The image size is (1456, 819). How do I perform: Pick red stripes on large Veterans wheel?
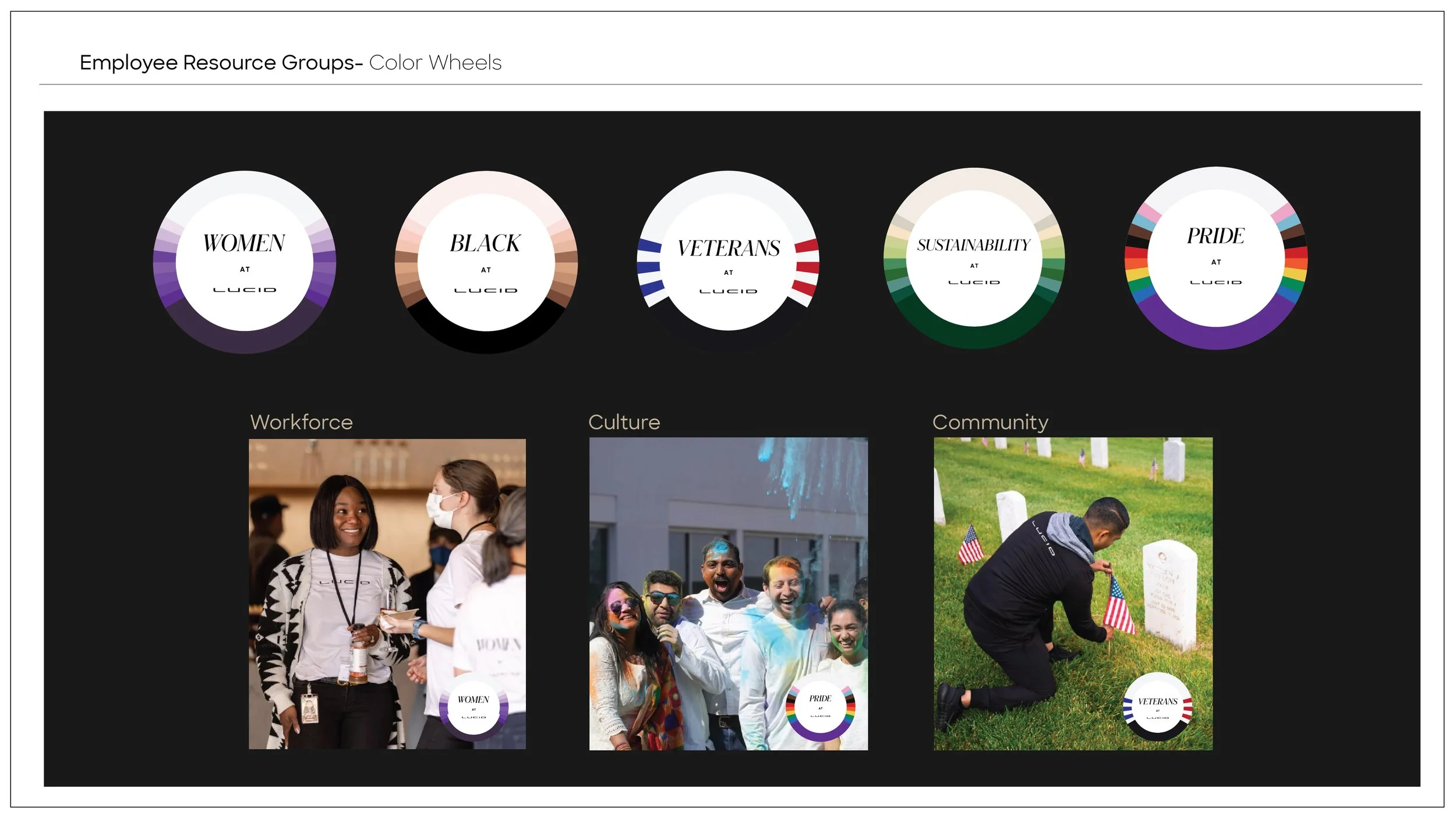[x=807, y=267]
